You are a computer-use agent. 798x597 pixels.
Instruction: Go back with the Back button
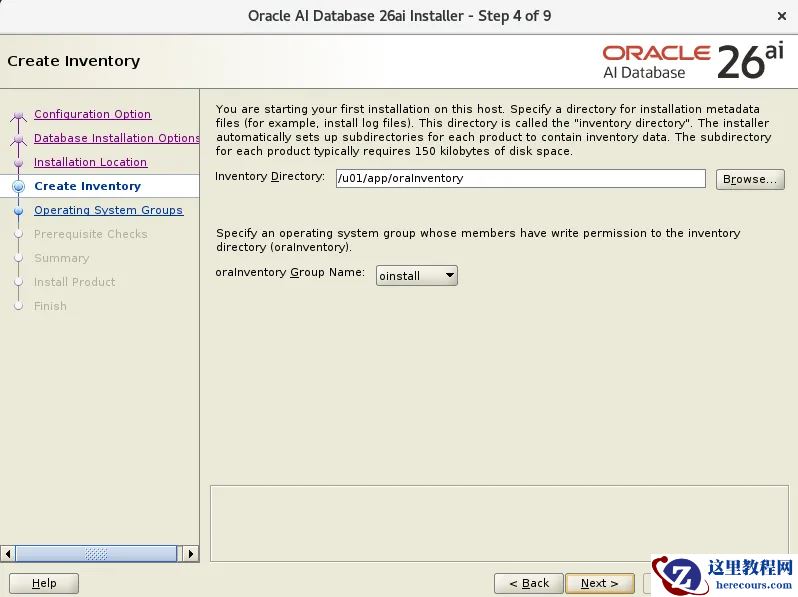[x=529, y=583]
